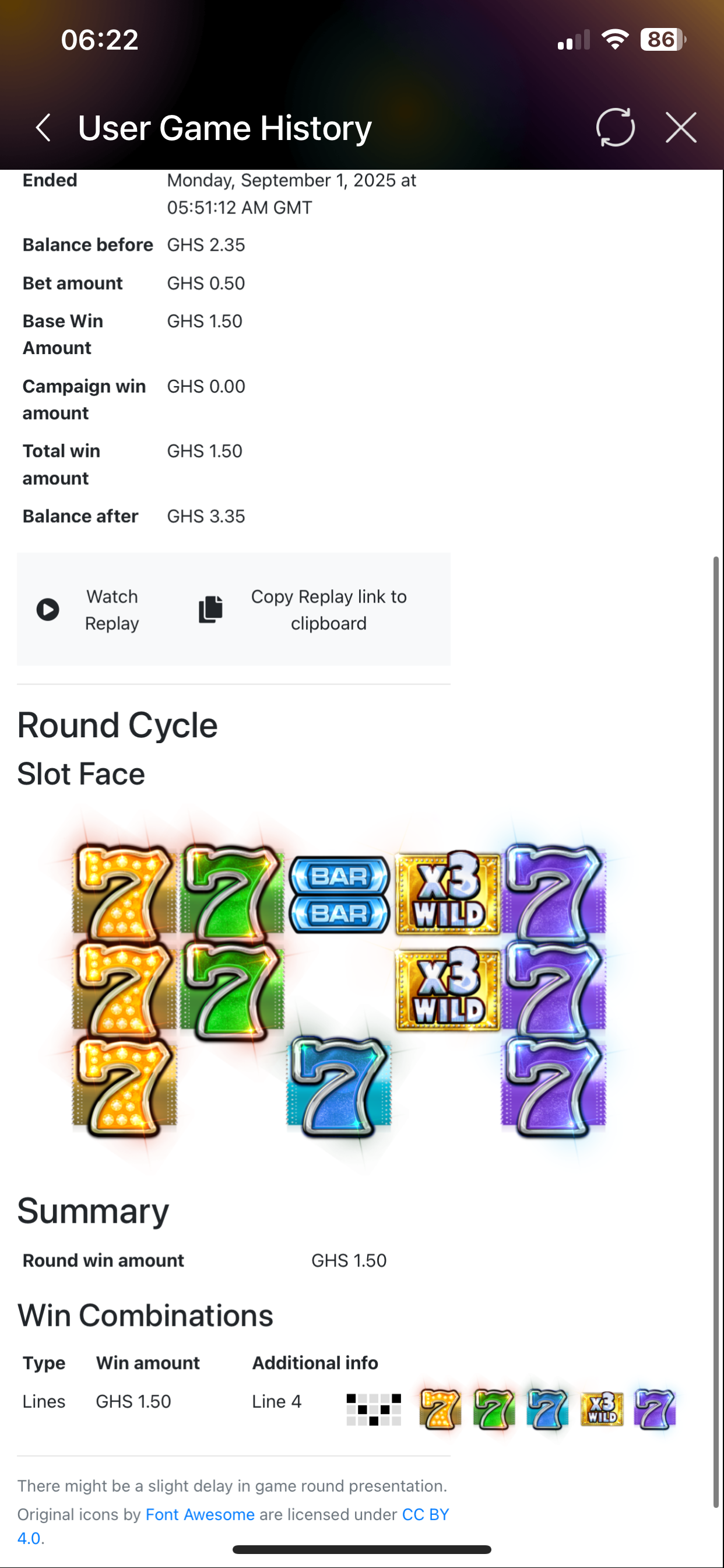
Task: Click the Watch Replay text button
Action: point(112,610)
